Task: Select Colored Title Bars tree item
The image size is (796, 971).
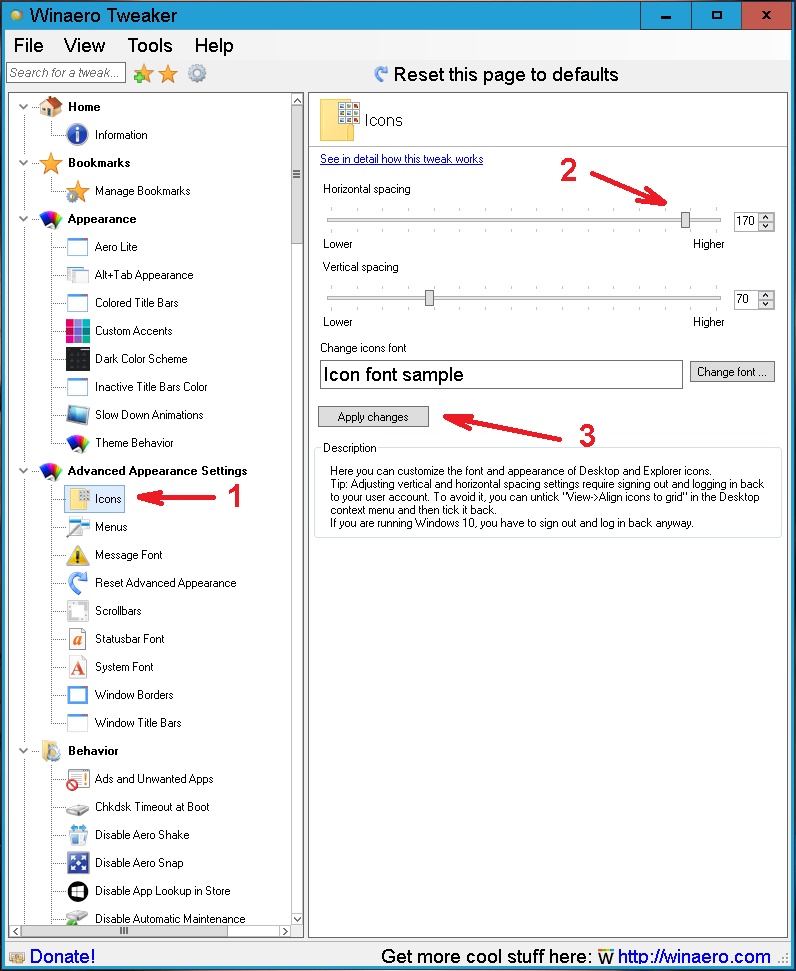Action: pos(136,303)
